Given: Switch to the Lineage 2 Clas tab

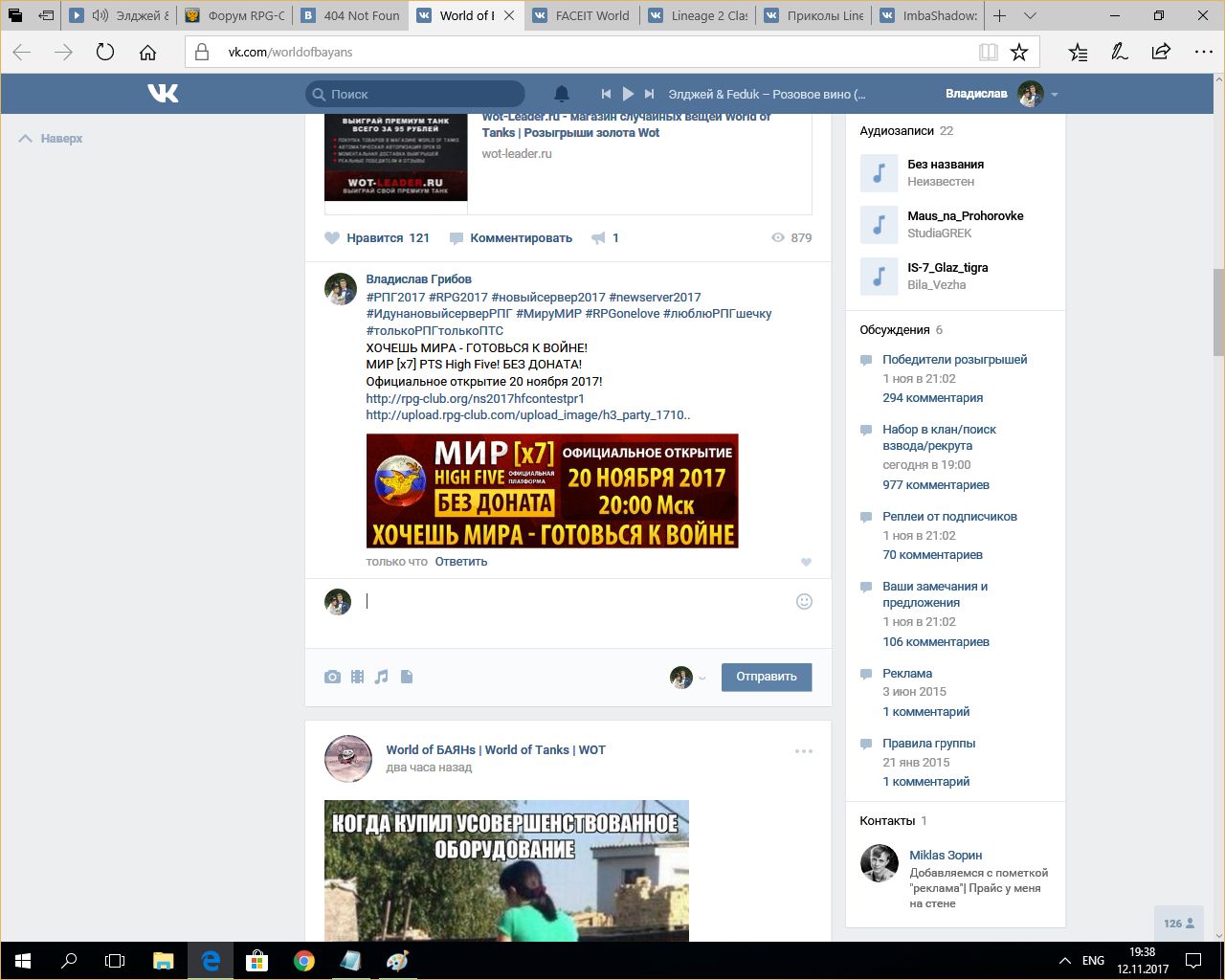Looking at the screenshot, I should pos(698,15).
